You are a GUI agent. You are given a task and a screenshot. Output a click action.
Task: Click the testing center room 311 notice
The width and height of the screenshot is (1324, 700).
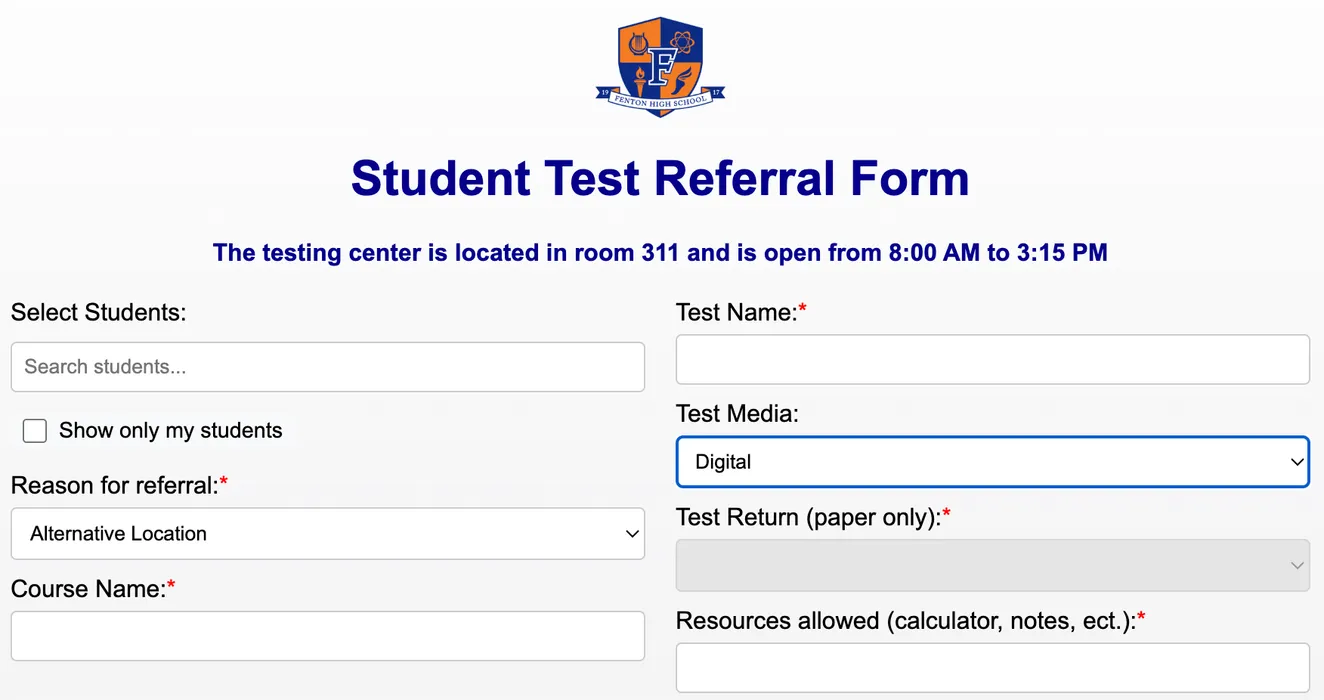(660, 252)
